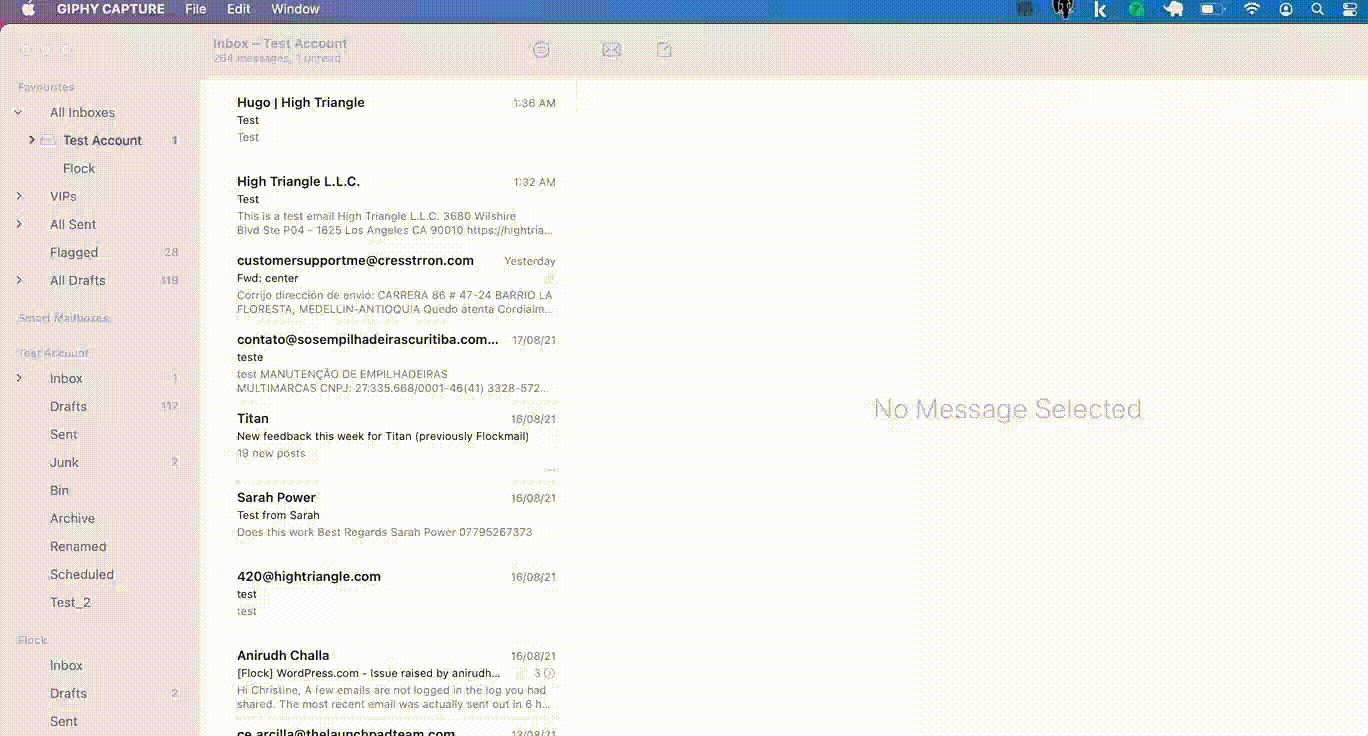Open the email from Hugo | High Triangle

click(396, 120)
